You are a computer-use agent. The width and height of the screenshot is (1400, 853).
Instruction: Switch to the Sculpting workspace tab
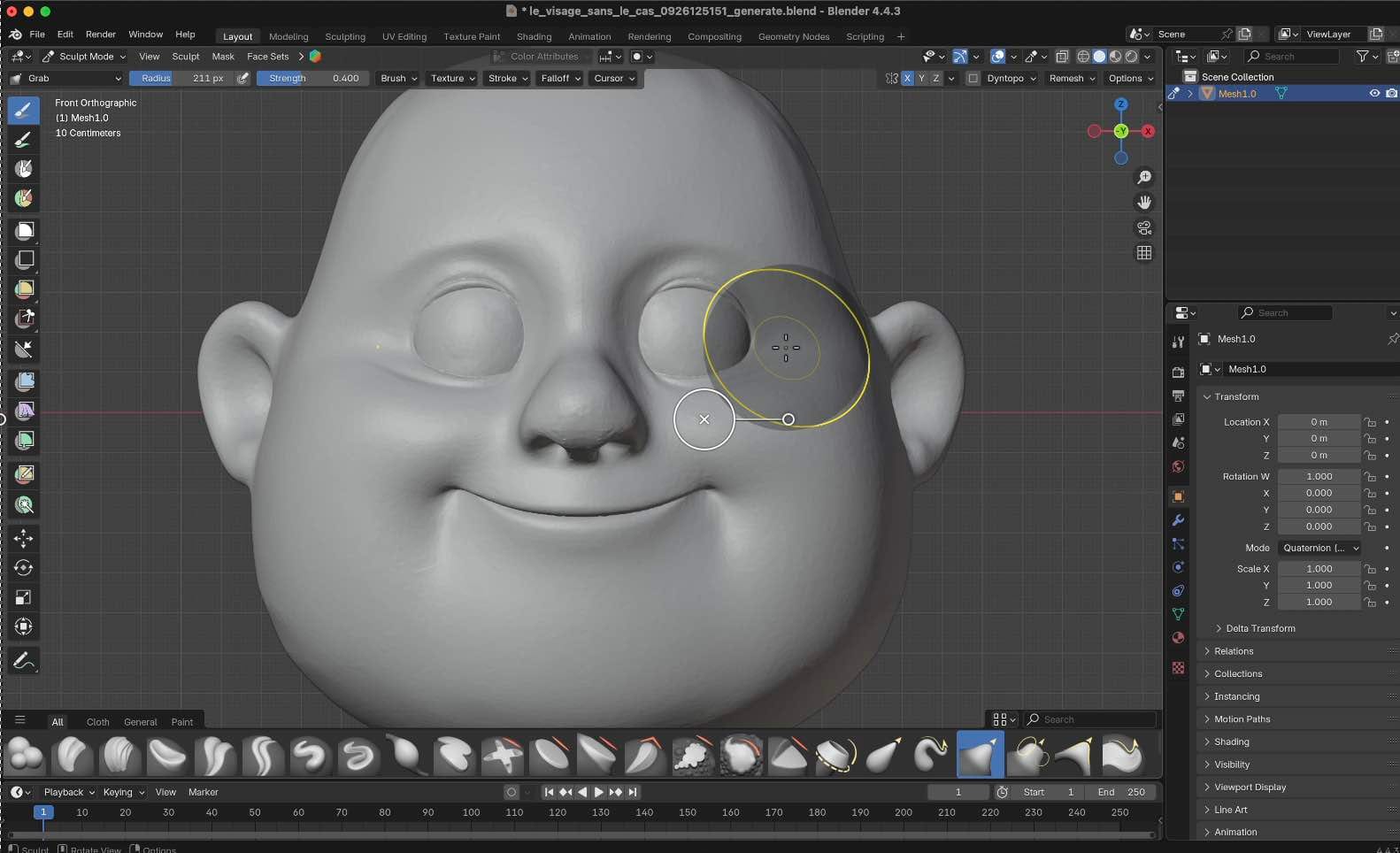pyautogui.click(x=344, y=36)
